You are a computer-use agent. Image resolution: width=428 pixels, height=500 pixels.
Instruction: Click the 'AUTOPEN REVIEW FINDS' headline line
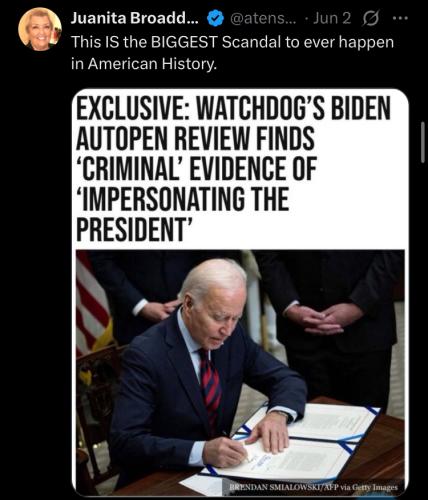[x=195, y=138]
